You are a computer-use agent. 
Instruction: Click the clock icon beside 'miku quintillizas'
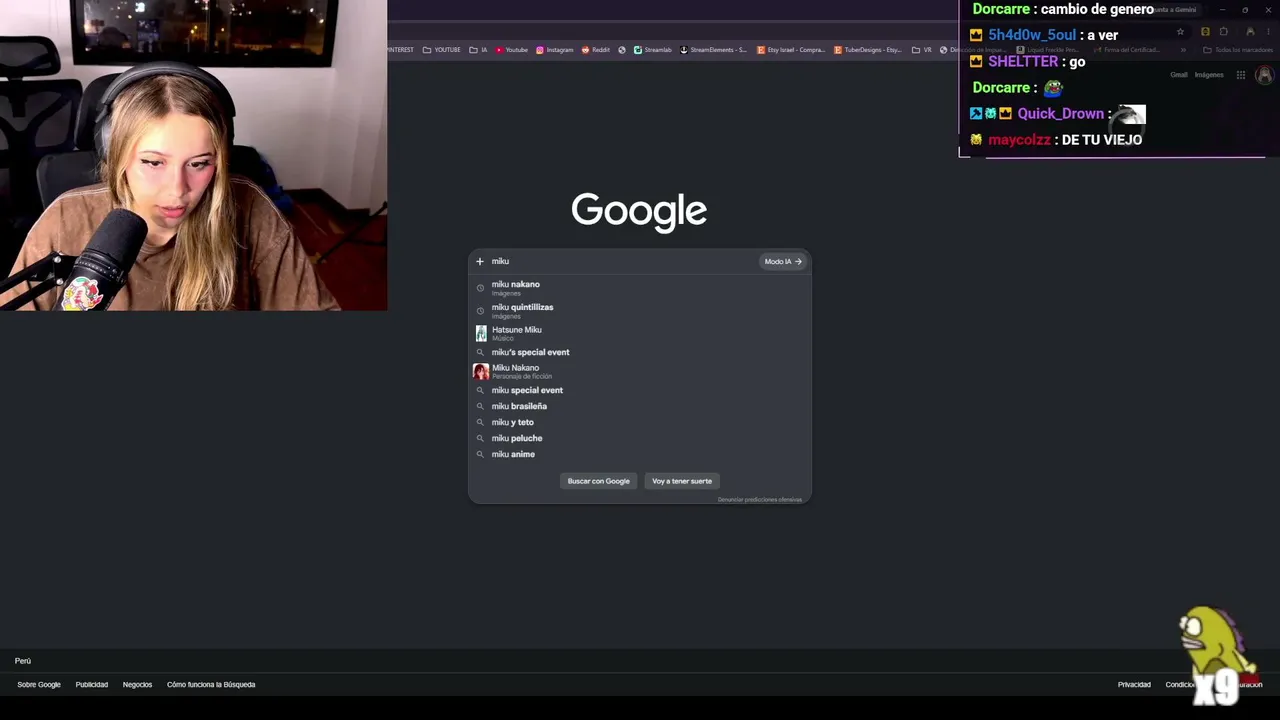coord(480,311)
